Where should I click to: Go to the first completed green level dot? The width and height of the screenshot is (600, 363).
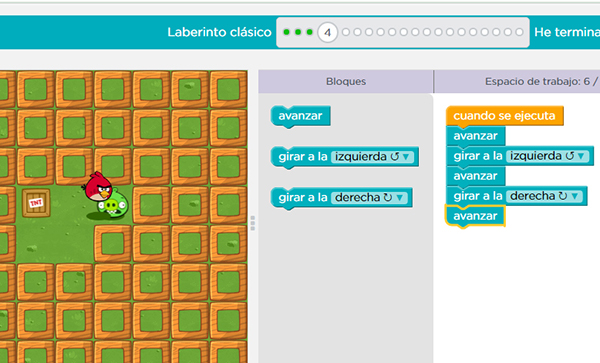(x=286, y=32)
